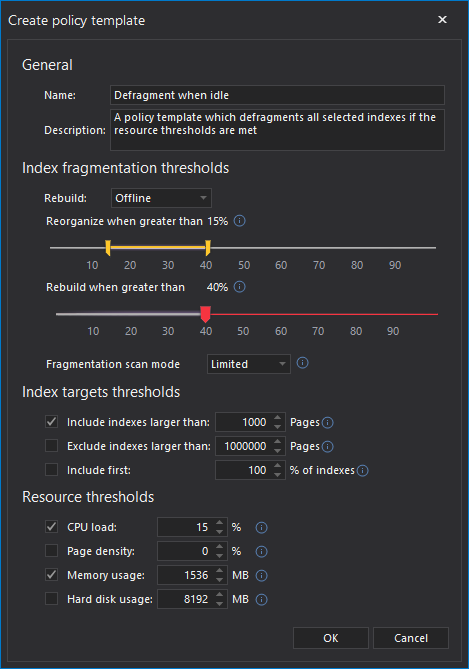This screenshot has height=669, width=469.
Task: Enable the Page density checkbox
Action: coord(52,551)
